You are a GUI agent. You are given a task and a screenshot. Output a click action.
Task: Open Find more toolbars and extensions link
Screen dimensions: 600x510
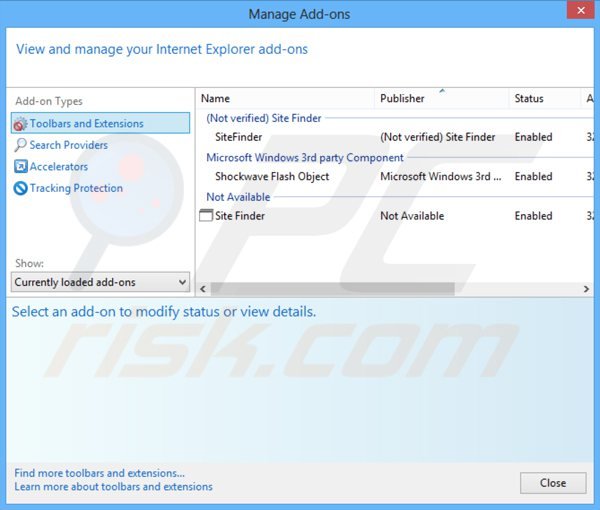pyautogui.click(x=99, y=473)
